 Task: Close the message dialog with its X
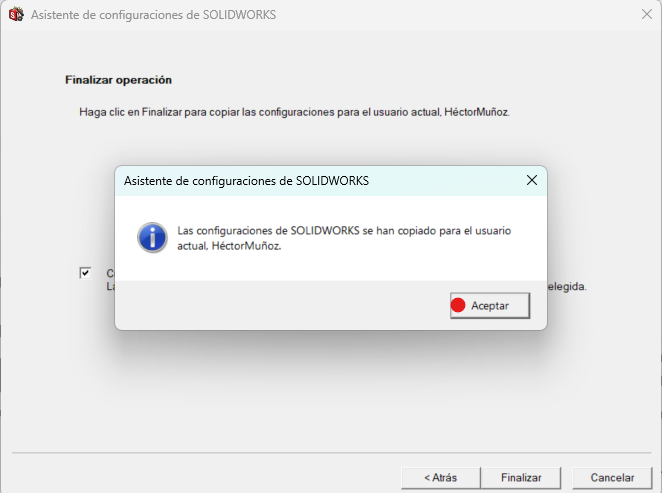click(532, 180)
